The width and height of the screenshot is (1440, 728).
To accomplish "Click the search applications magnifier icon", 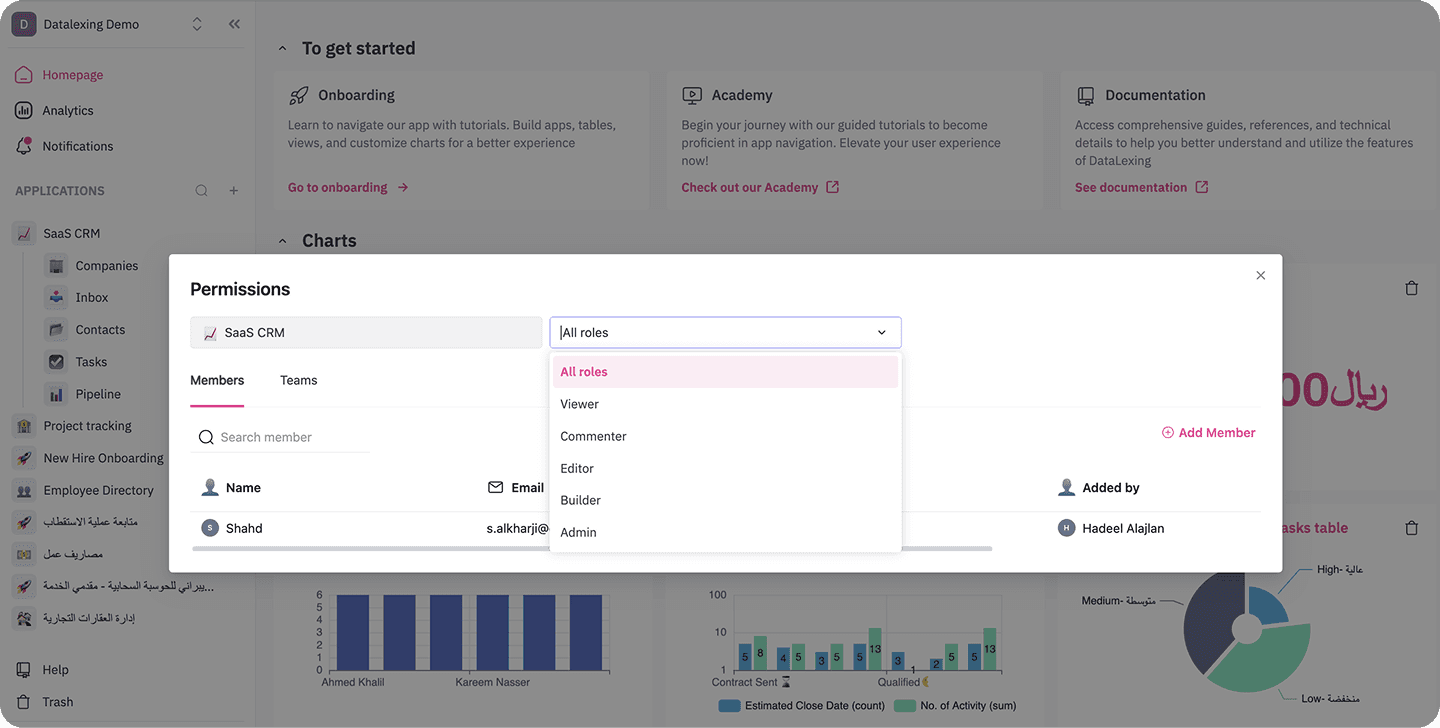I will point(201,191).
